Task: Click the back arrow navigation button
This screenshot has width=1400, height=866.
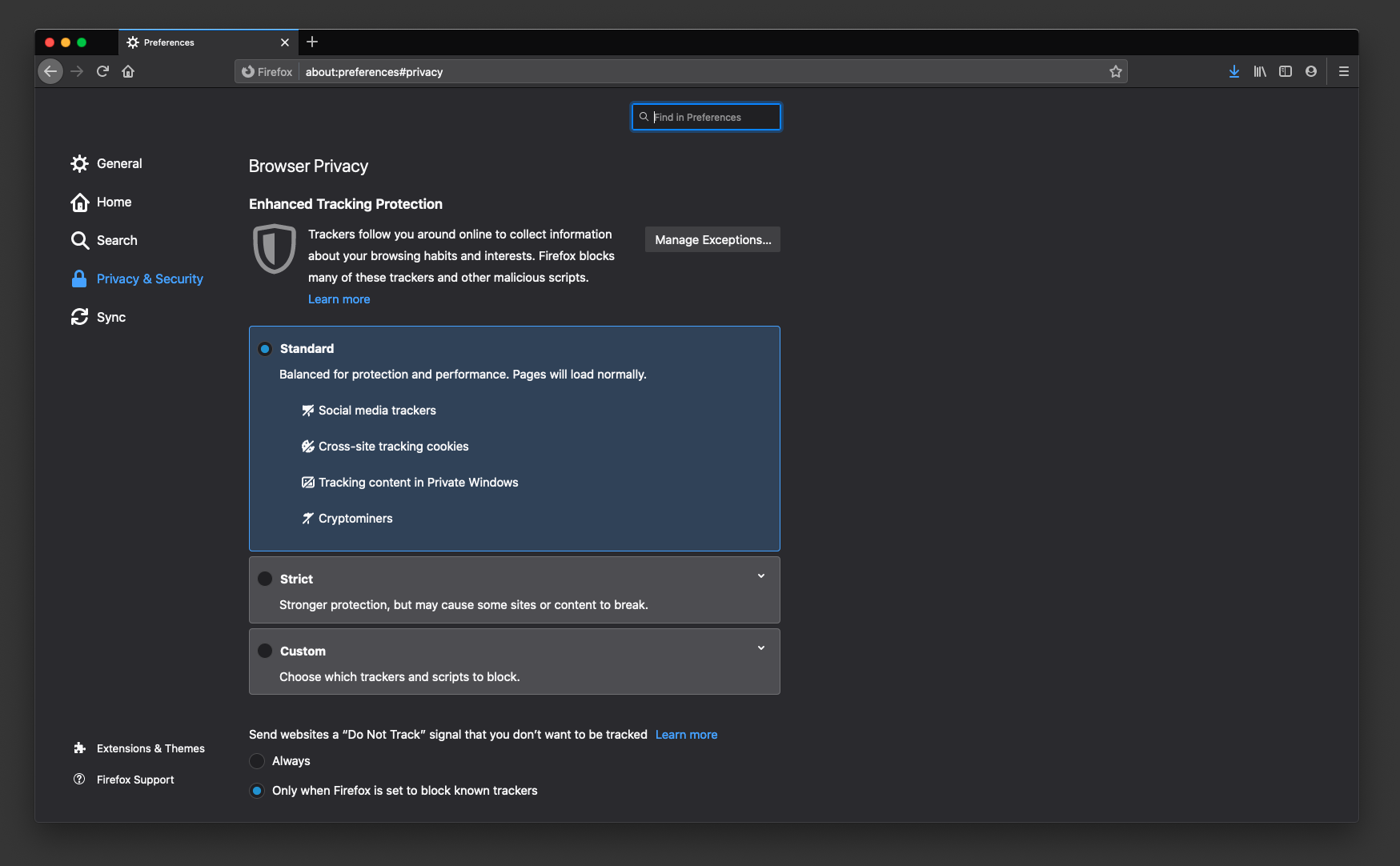Action: [50, 71]
